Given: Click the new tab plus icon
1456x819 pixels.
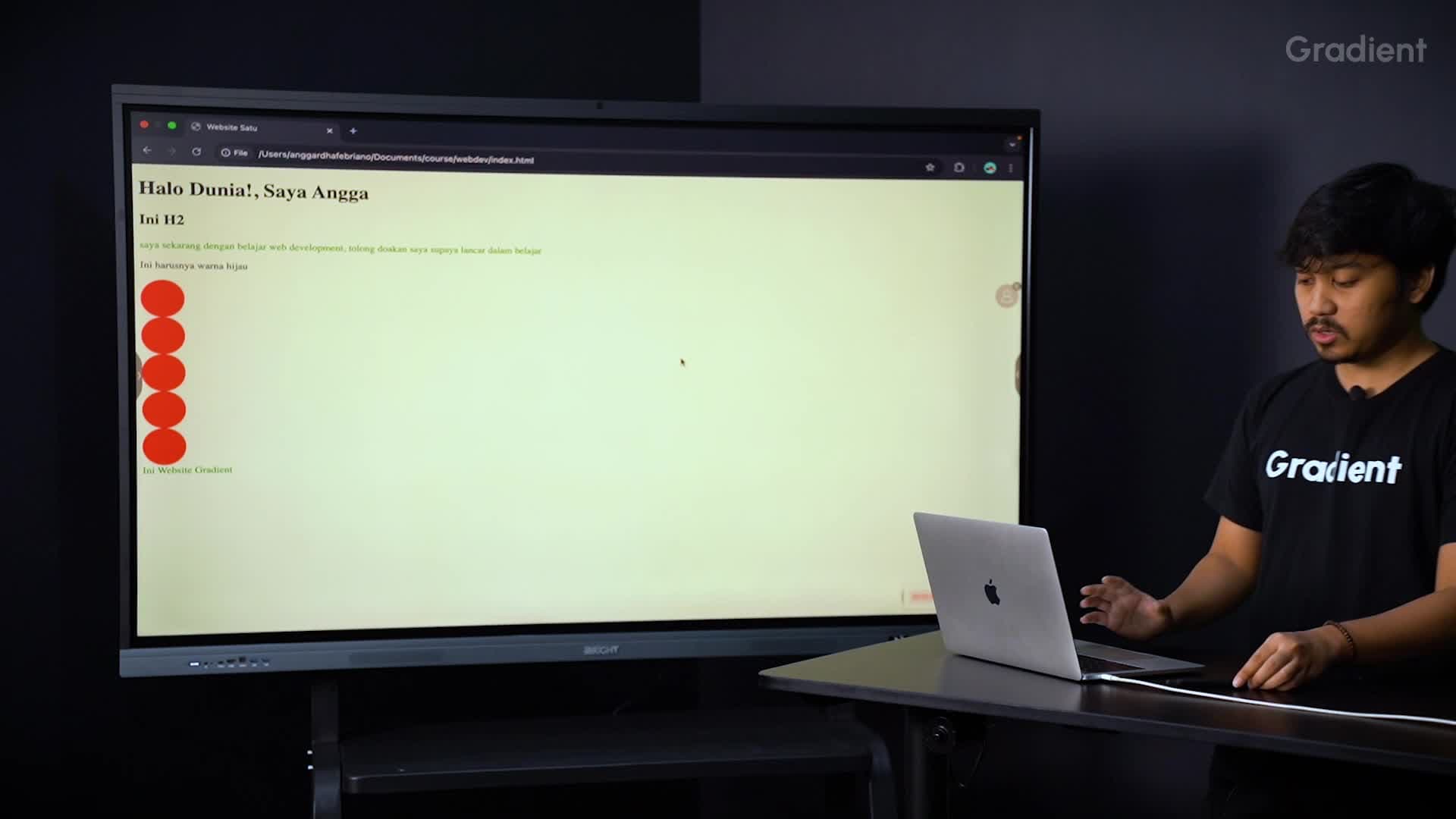Looking at the screenshot, I should coord(353,131).
